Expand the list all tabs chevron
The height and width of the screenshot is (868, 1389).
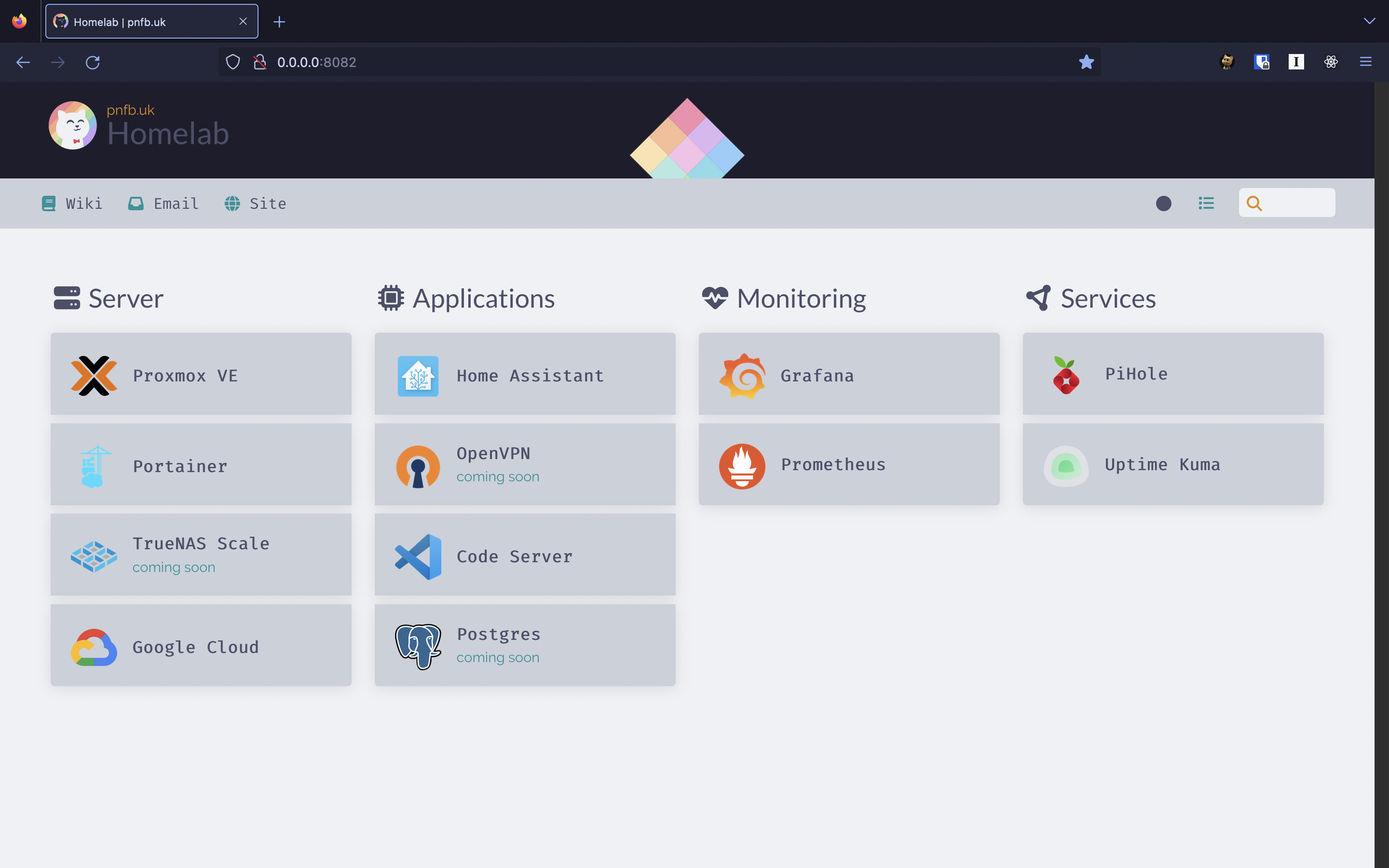click(1369, 22)
